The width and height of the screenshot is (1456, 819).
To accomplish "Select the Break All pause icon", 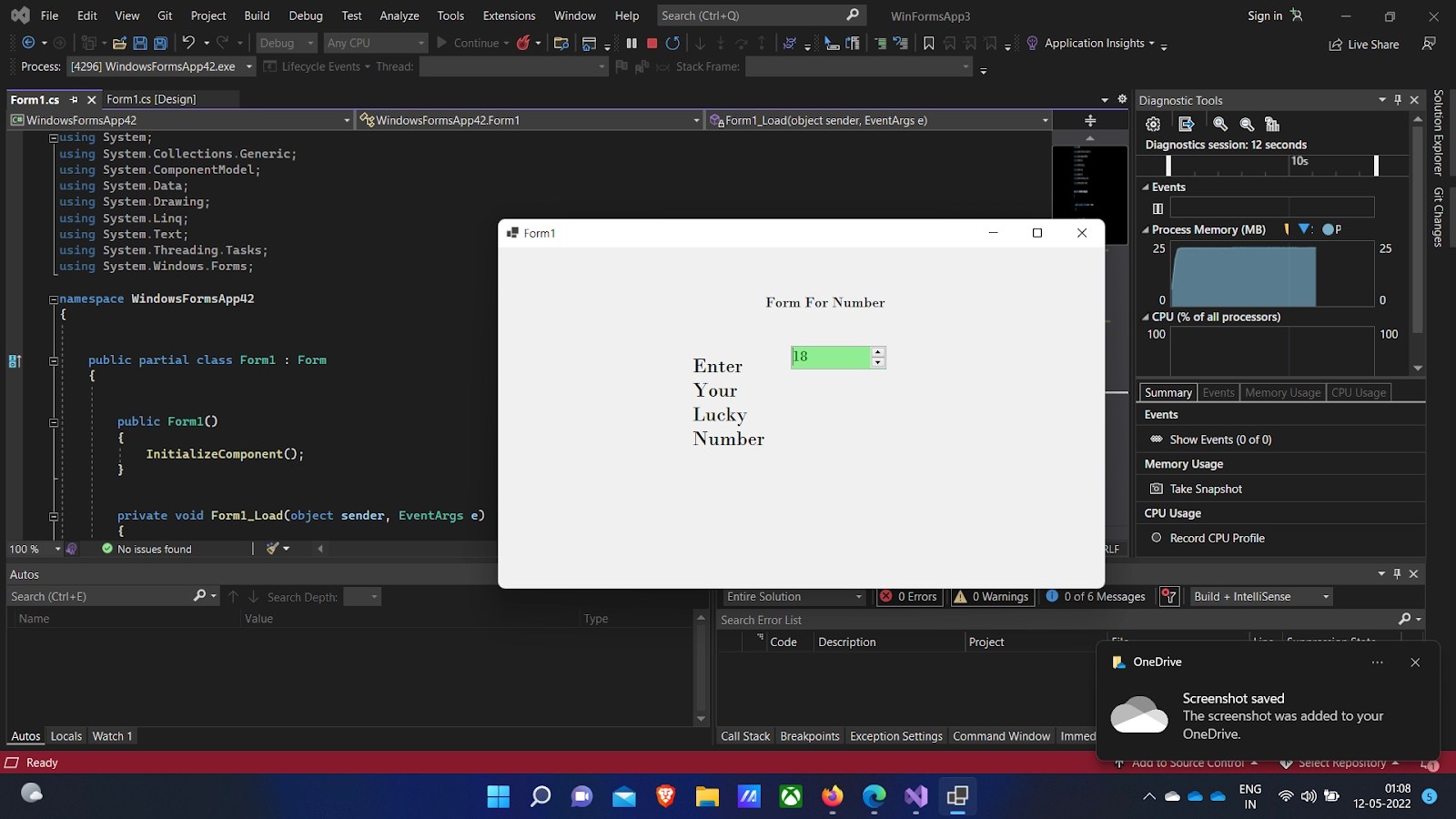I will pyautogui.click(x=632, y=43).
